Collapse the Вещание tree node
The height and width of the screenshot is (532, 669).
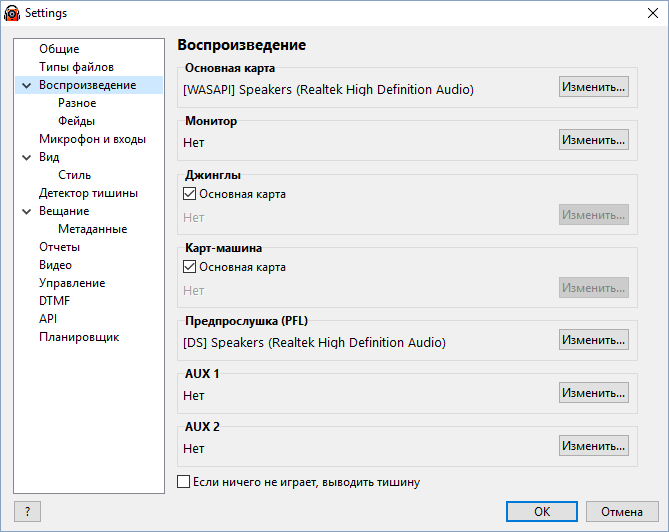(x=26, y=211)
